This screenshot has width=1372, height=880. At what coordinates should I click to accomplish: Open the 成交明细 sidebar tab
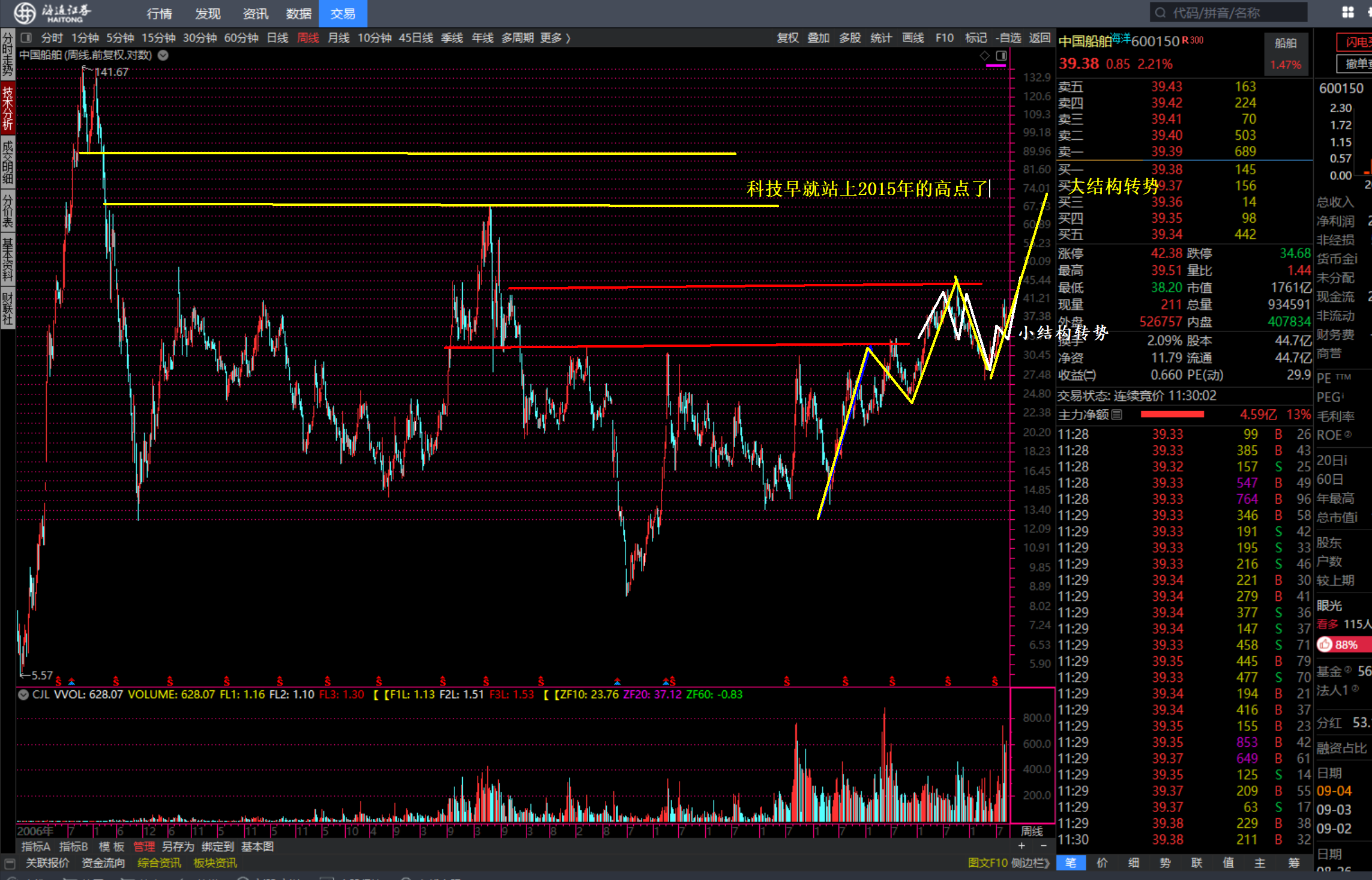(8, 161)
